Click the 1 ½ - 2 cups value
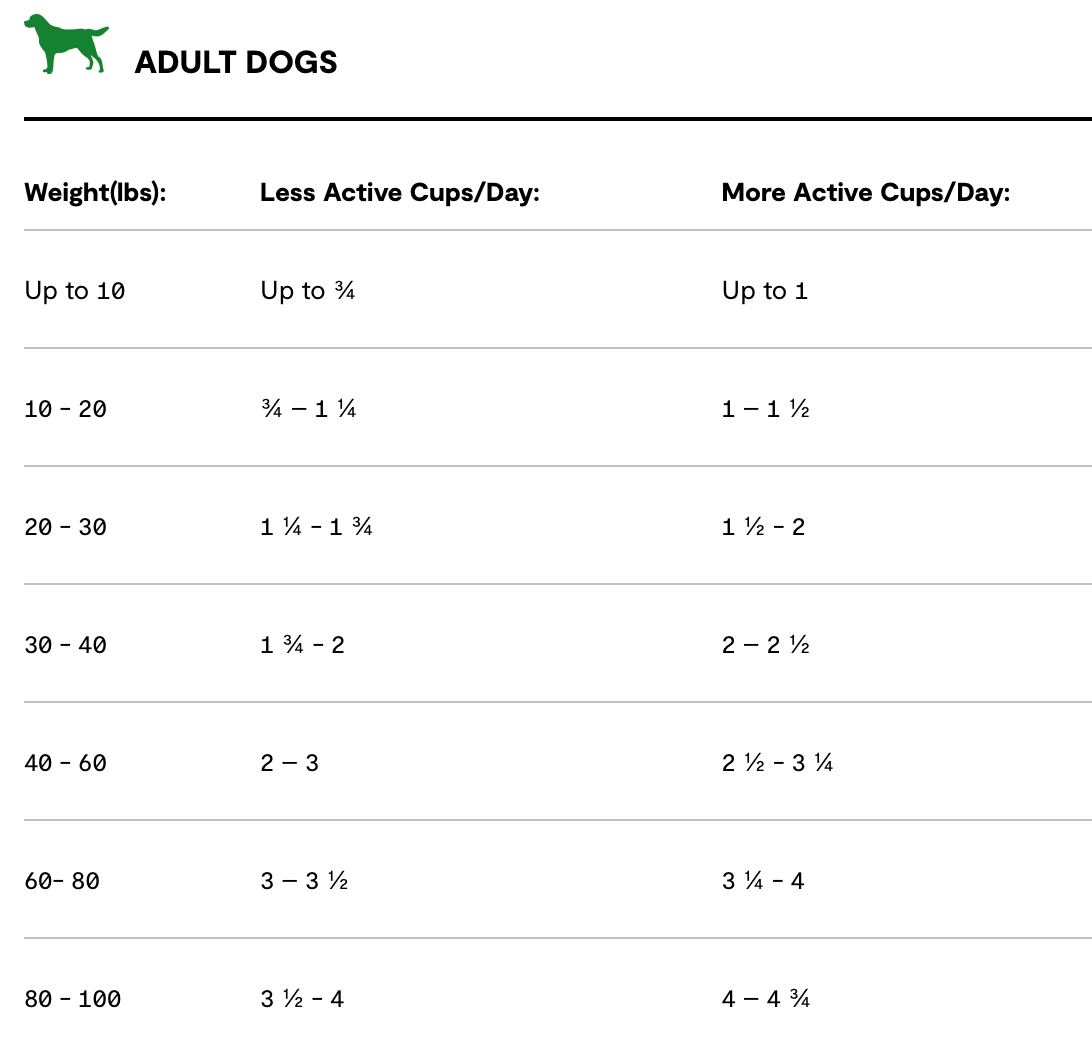Image resolution: width=1092 pixels, height=1054 pixels. point(763,527)
